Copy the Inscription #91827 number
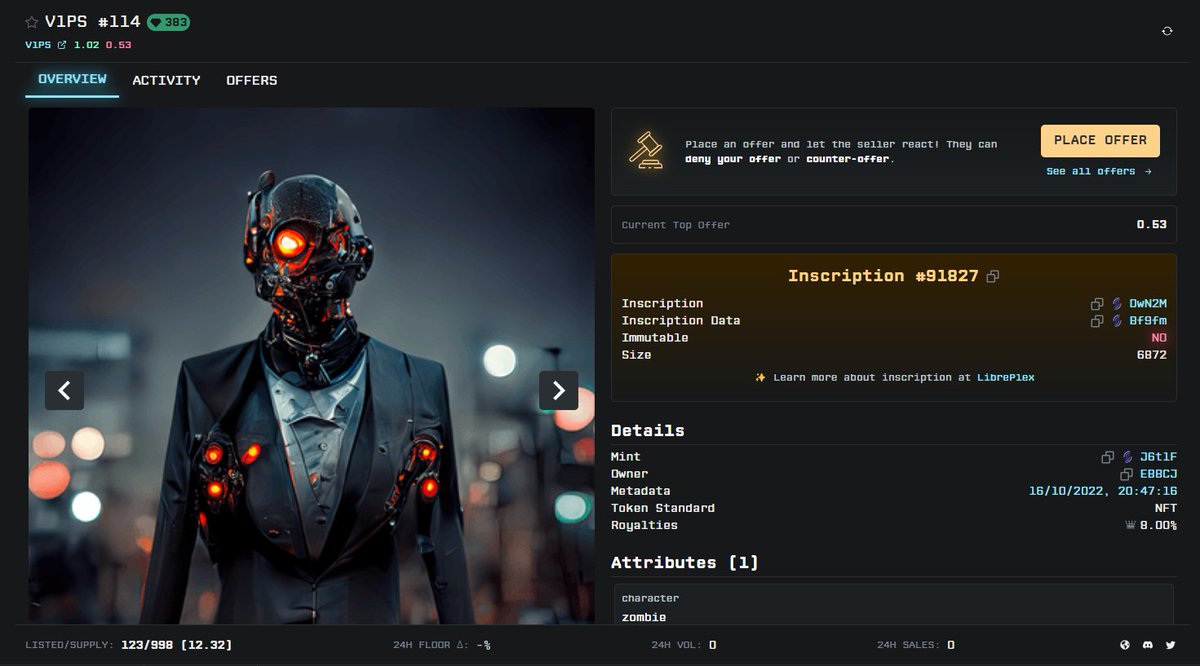 [992, 276]
